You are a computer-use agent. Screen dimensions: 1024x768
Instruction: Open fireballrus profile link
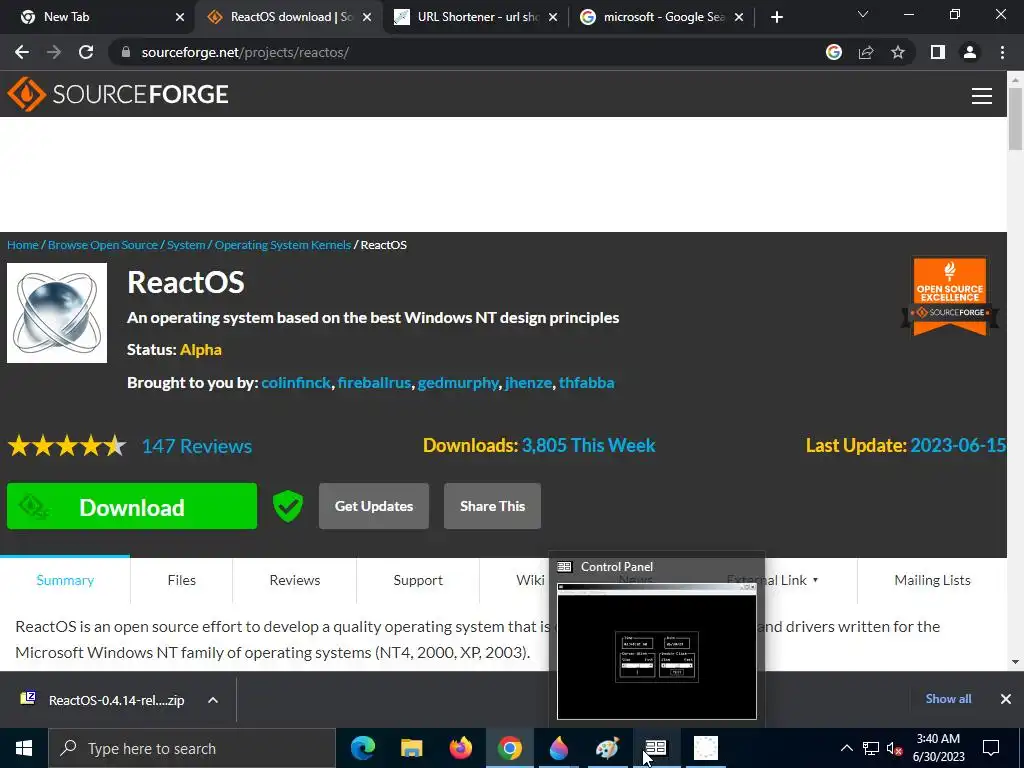click(374, 383)
